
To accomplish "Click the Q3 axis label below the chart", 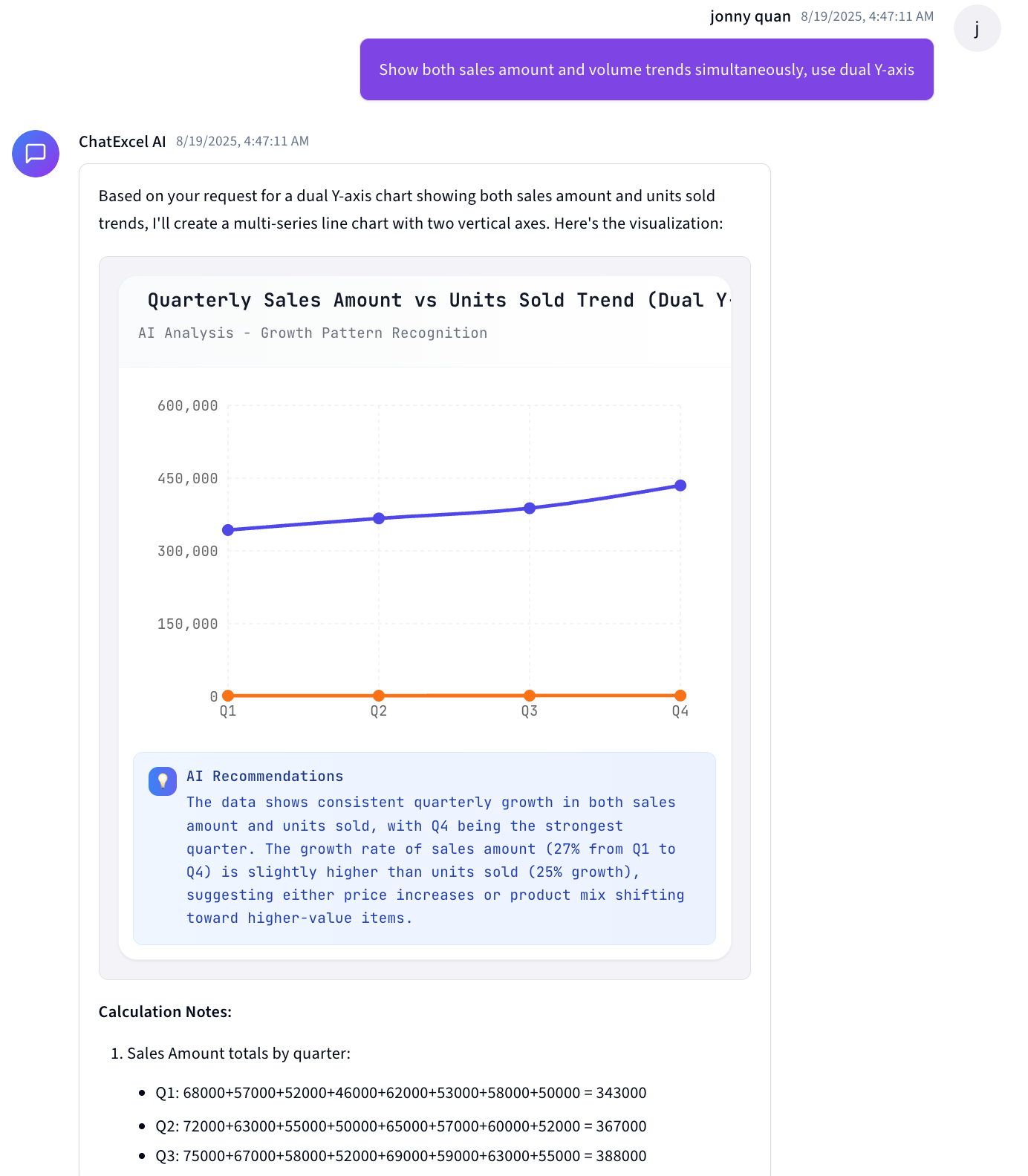I will (529, 710).
